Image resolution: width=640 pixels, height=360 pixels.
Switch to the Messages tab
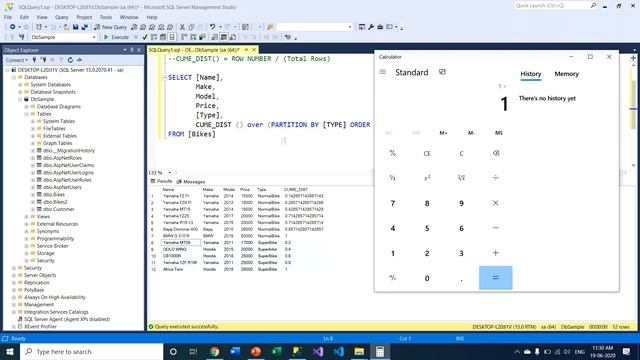tap(191, 182)
